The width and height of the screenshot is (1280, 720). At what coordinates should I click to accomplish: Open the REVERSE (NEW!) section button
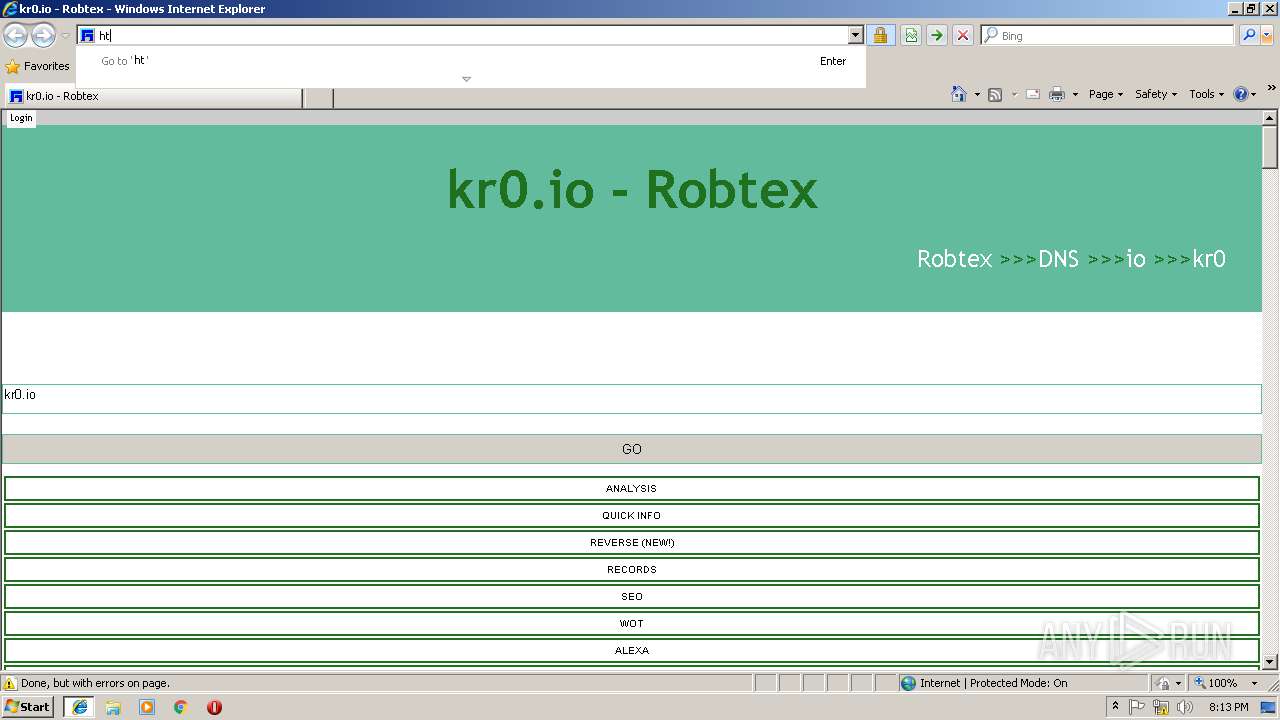(x=632, y=543)
